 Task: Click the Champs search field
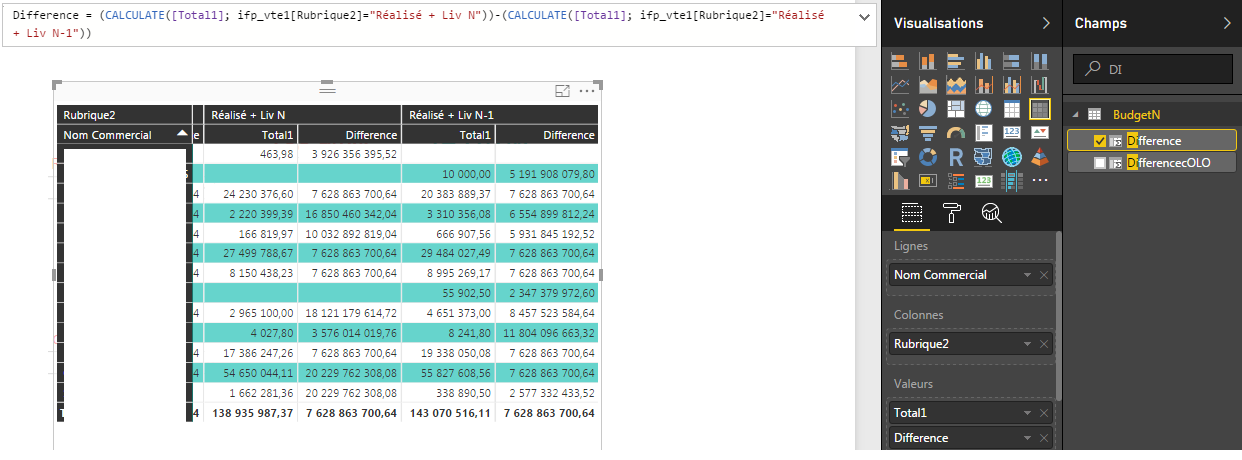1153,69
